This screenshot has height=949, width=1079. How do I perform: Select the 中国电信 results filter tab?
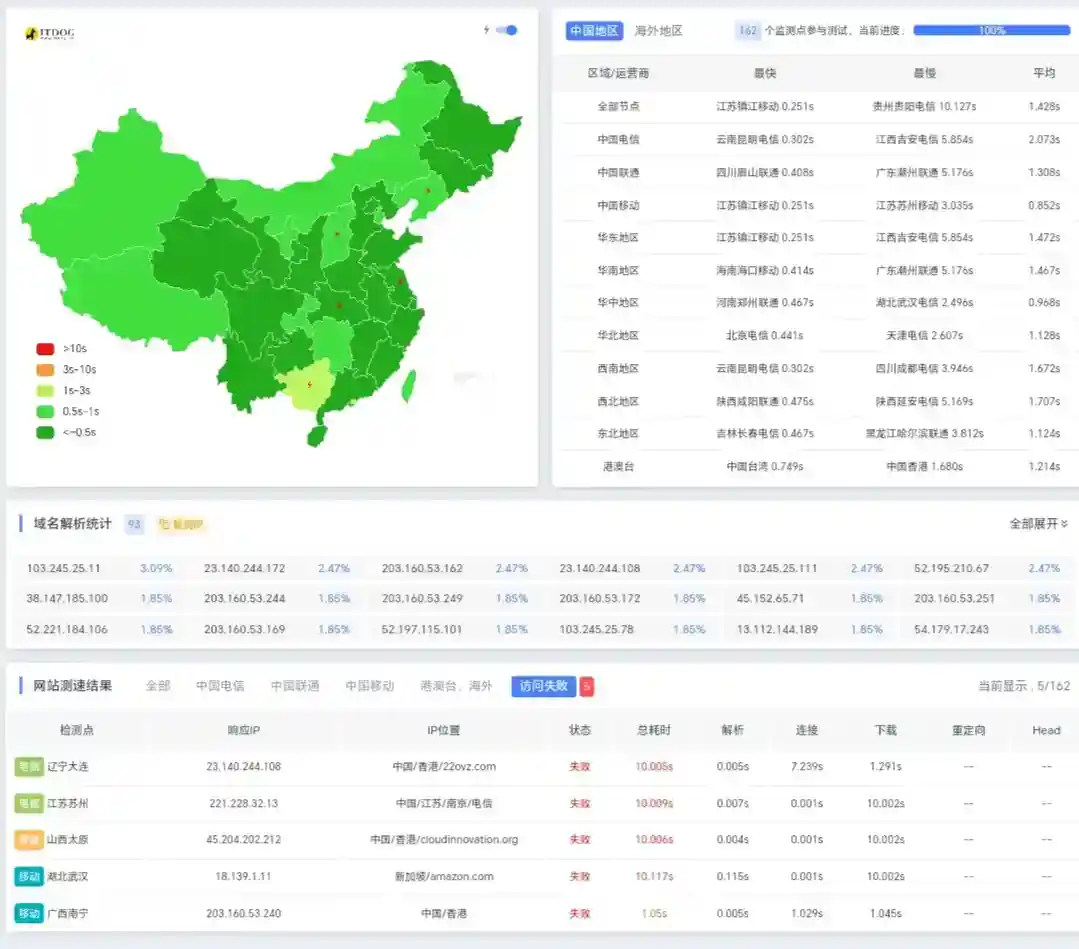pos(220,686)
